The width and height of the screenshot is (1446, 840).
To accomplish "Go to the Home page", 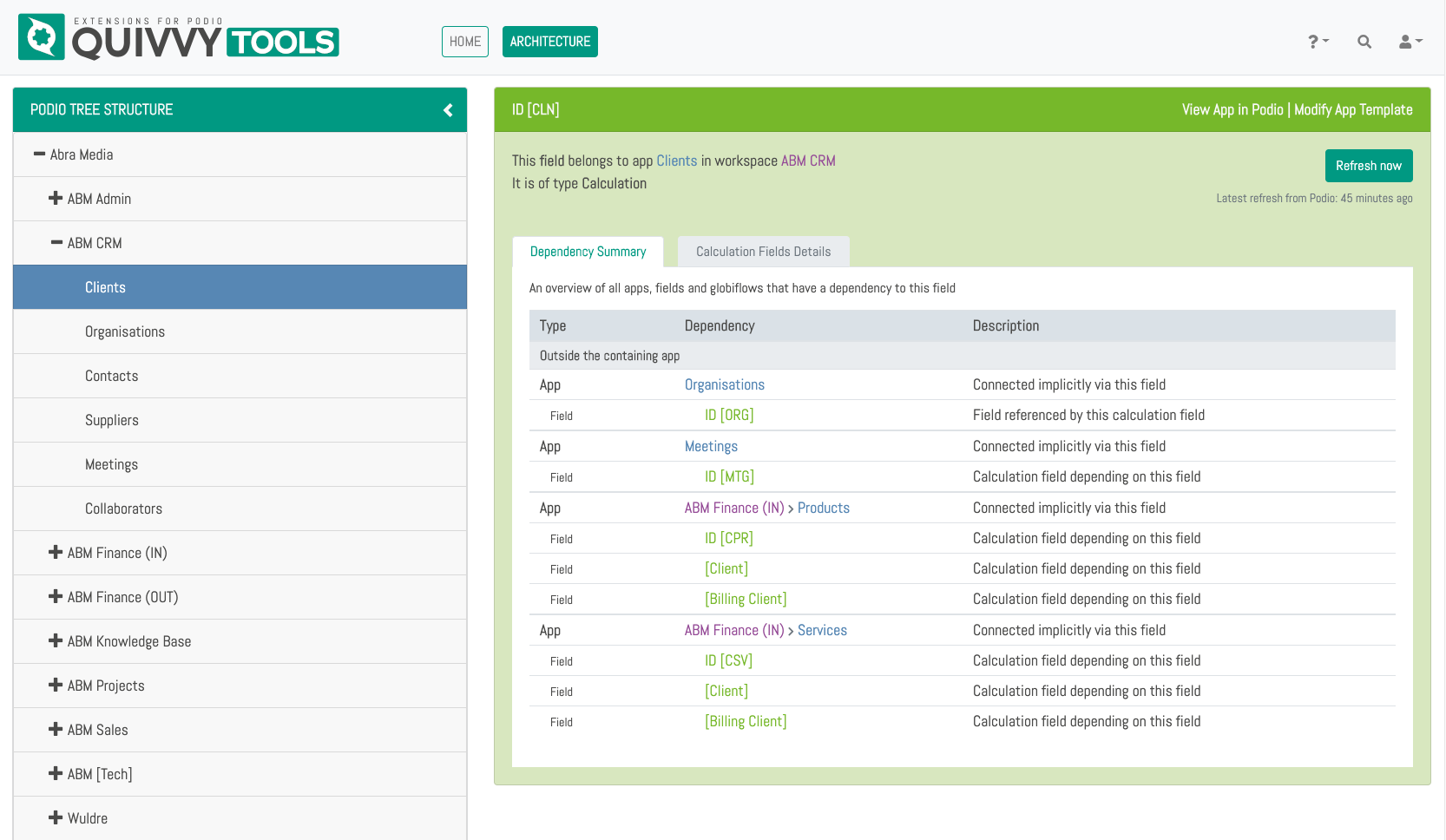I will pyautogui.click(x=465, y=42).
